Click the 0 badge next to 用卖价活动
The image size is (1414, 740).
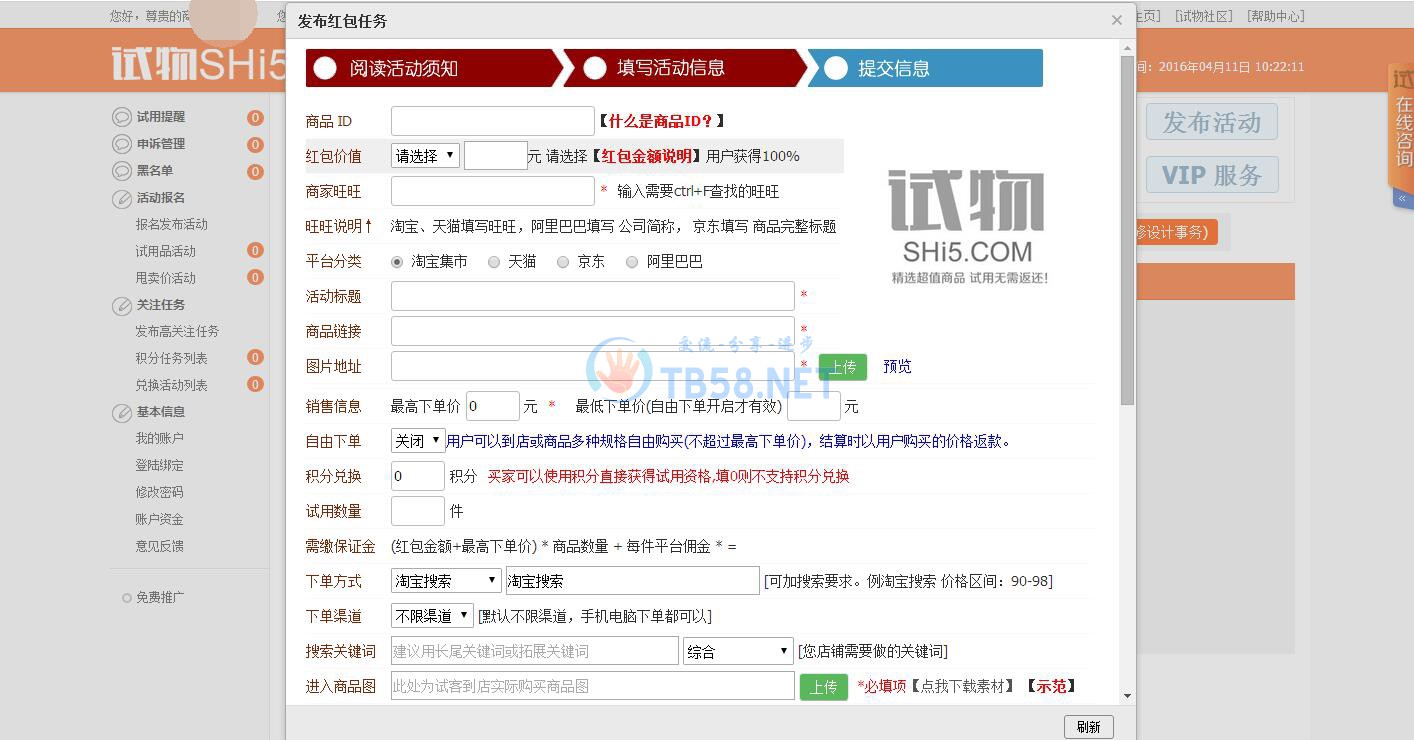pyautogui.click(x=255, y=278)
